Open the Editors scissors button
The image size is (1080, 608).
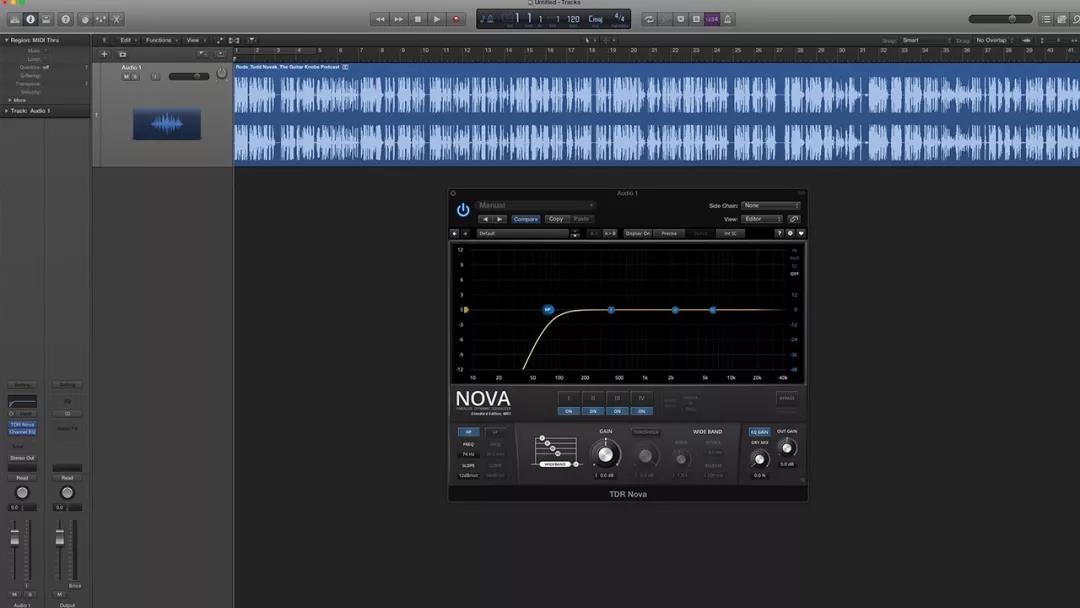[x=116, y=19]
